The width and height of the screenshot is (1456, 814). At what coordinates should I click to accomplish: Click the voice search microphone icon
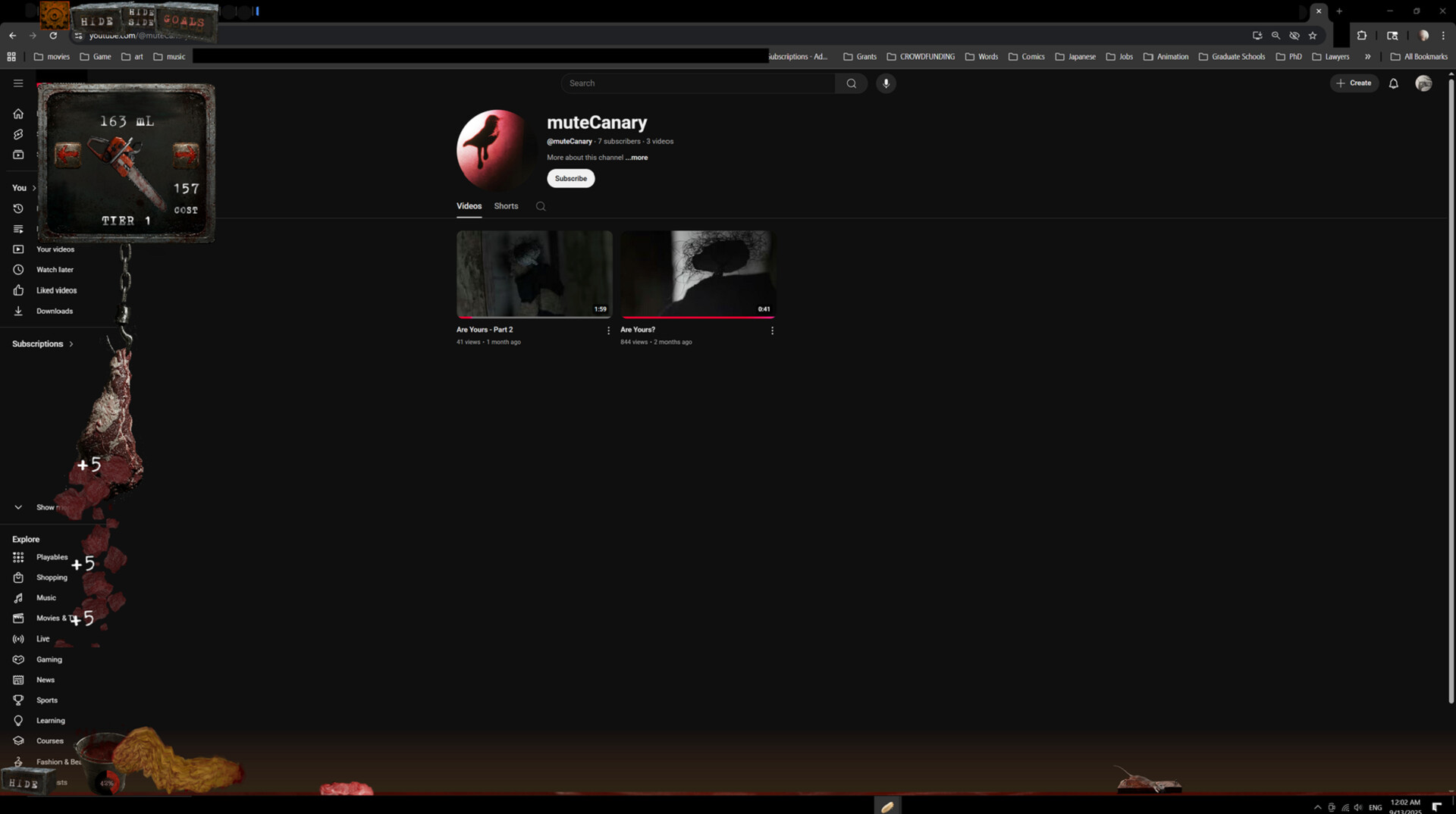tap(886, 83)
